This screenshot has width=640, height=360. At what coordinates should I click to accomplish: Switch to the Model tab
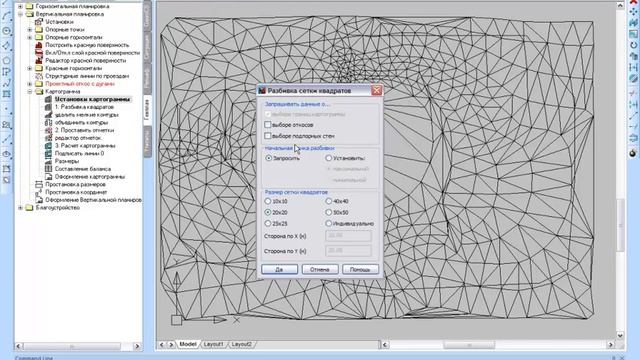(x=188, y=344)
